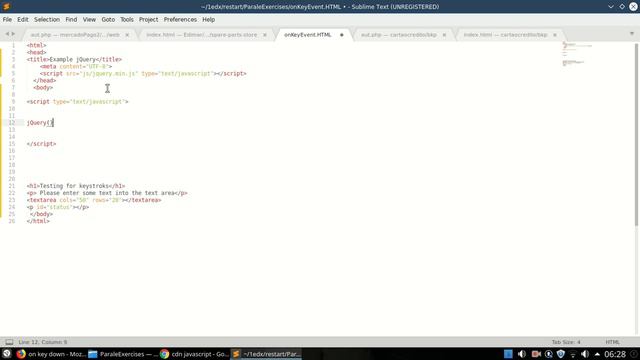The width and height of the screenshot is (640, 360).
Task: Open the Tab Size: 4 selector
Action: (566, 342)
